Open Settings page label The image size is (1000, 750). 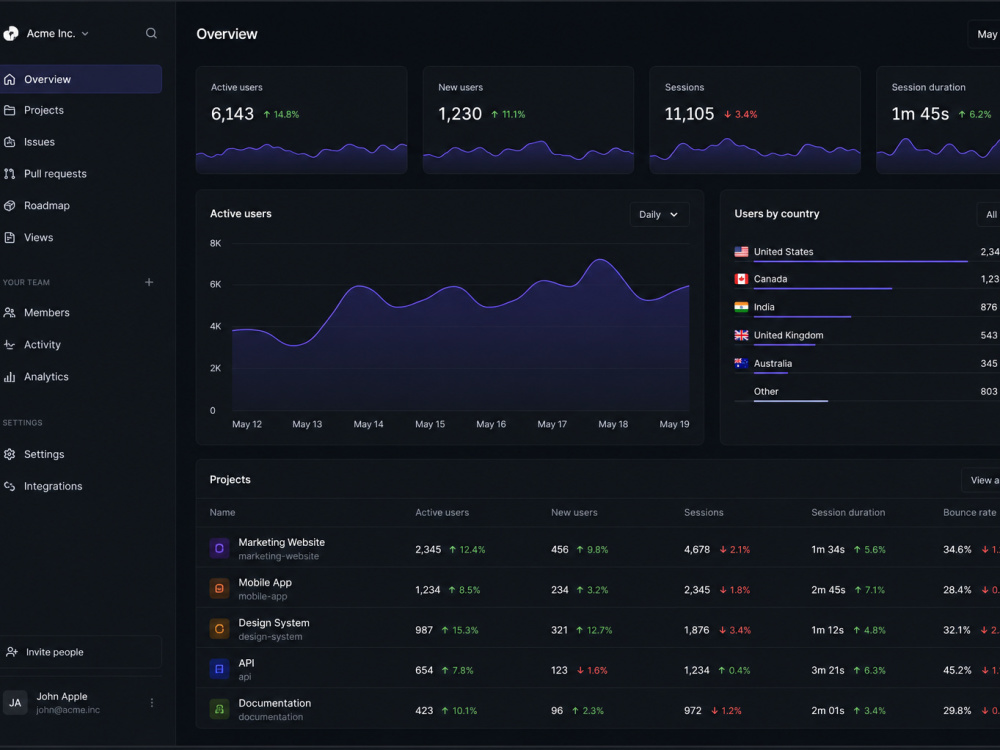click(44, 454)
